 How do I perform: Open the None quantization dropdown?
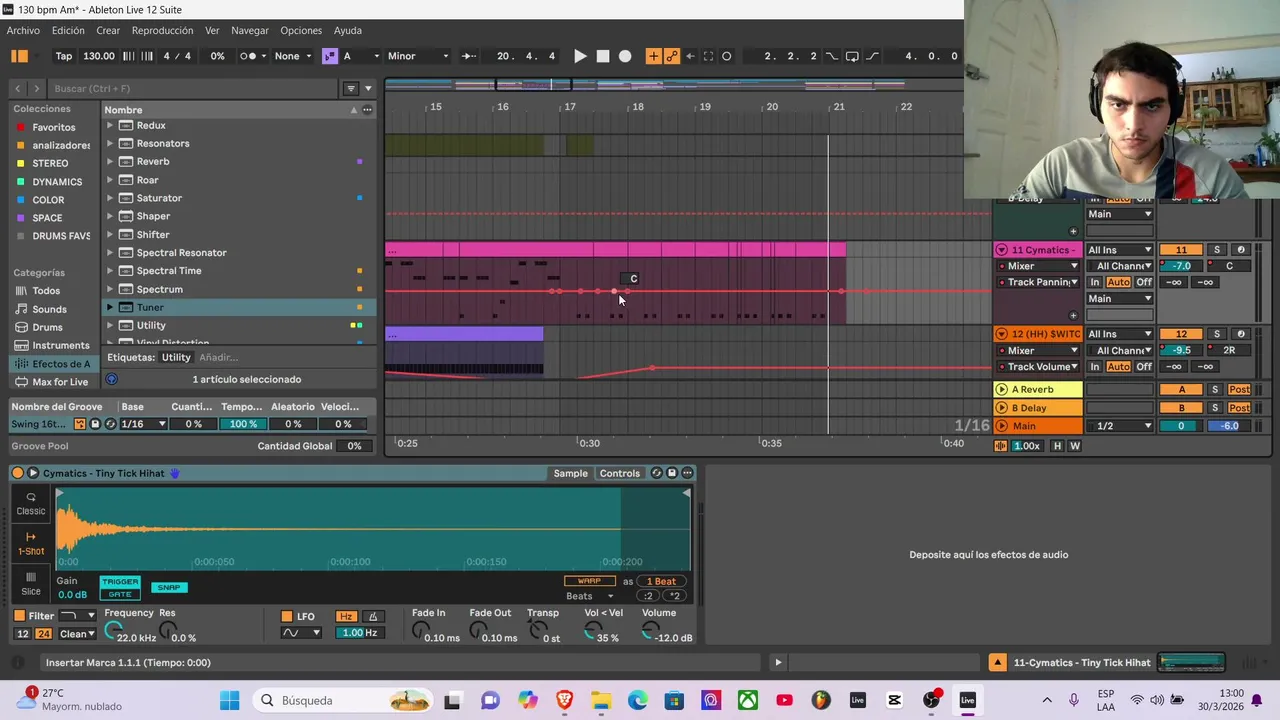(x=292, y=56)
